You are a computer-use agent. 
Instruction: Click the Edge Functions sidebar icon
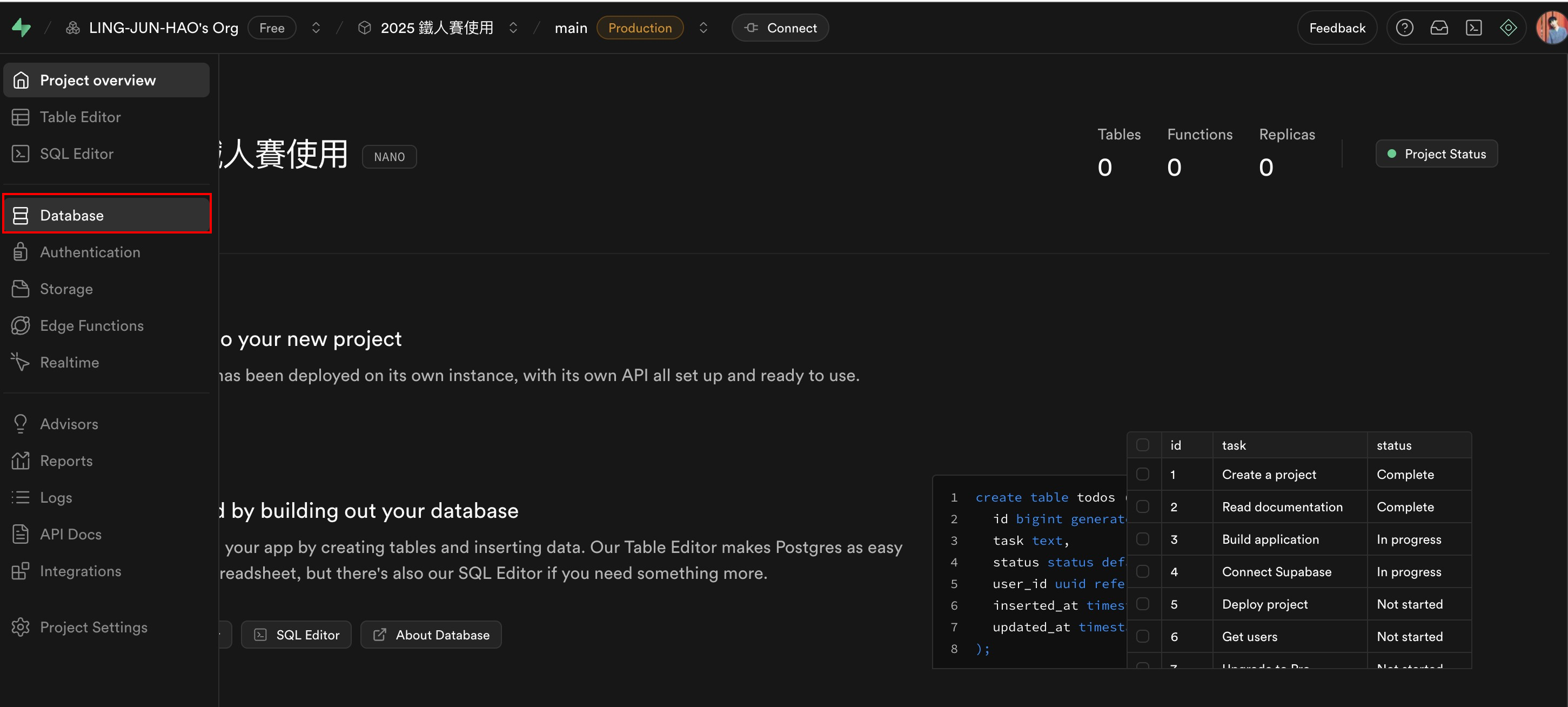[x=21, y=326]
